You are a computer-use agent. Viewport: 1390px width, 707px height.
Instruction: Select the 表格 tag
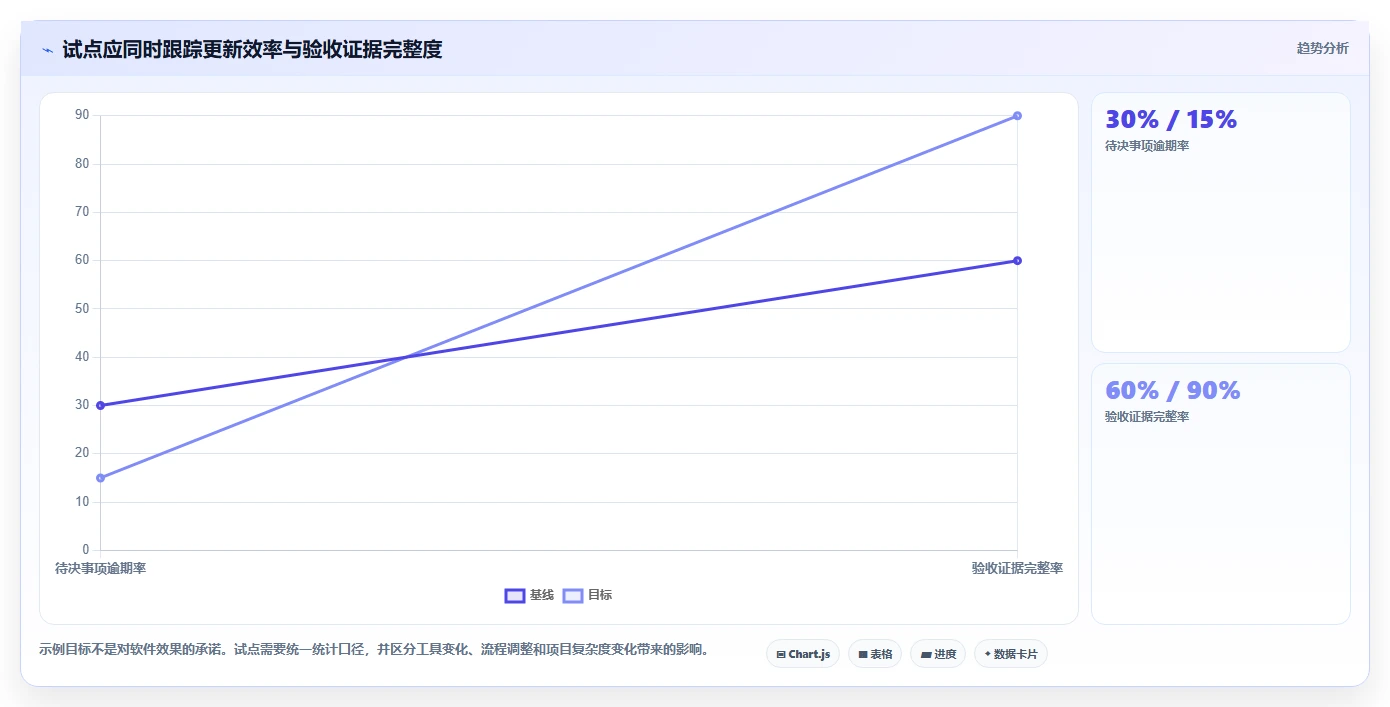pos(875,654)
